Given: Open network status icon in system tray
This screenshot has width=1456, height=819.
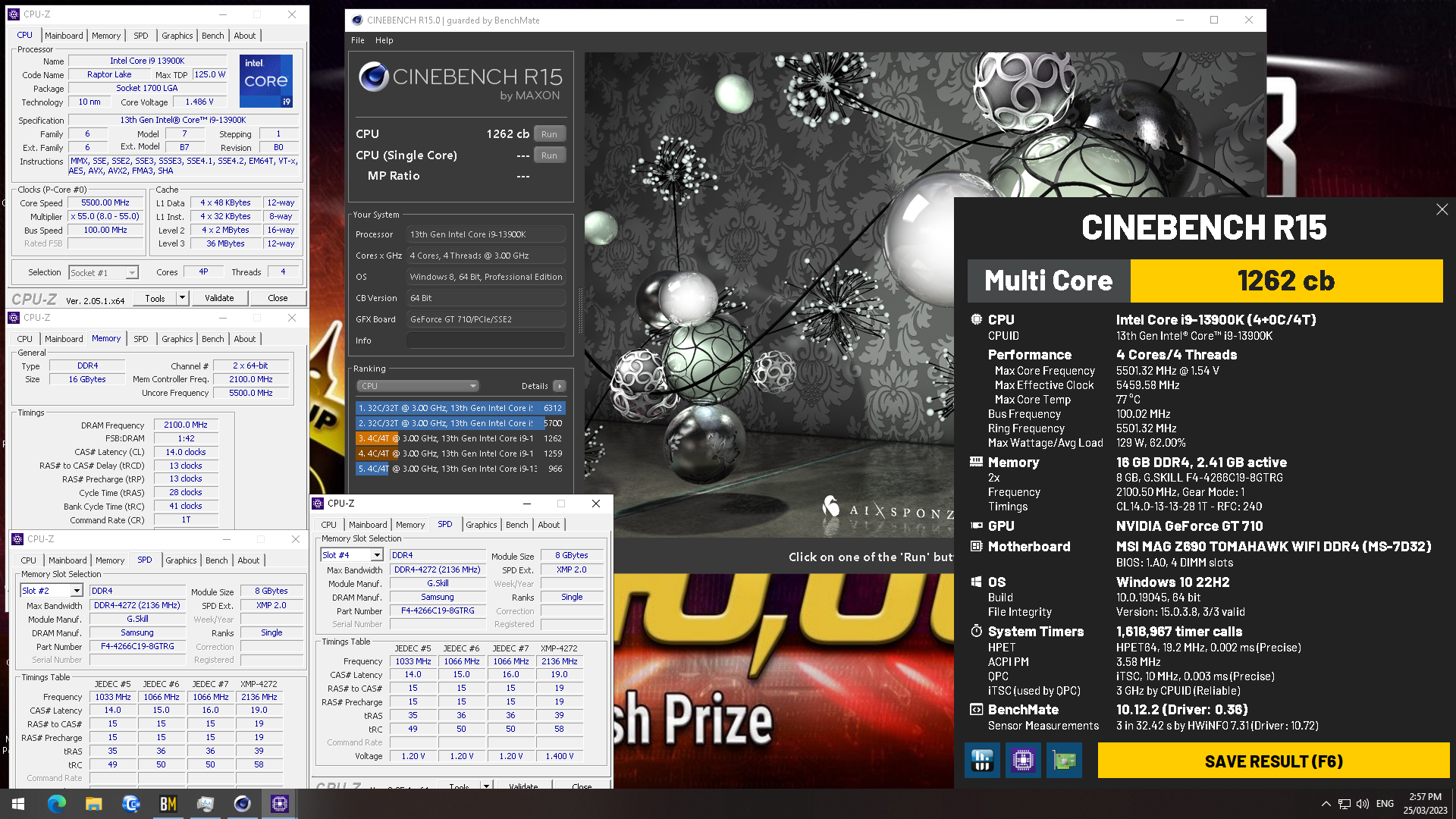Looking at the screenshot, I should click(x=1344, y=804).
